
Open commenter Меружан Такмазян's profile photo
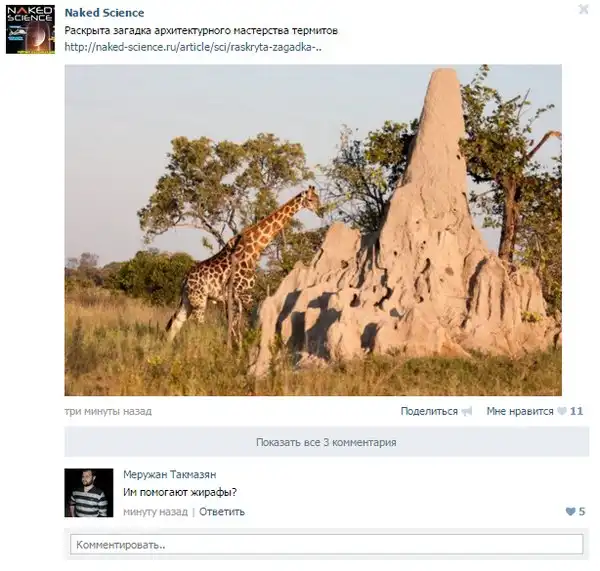coord(89,492)
